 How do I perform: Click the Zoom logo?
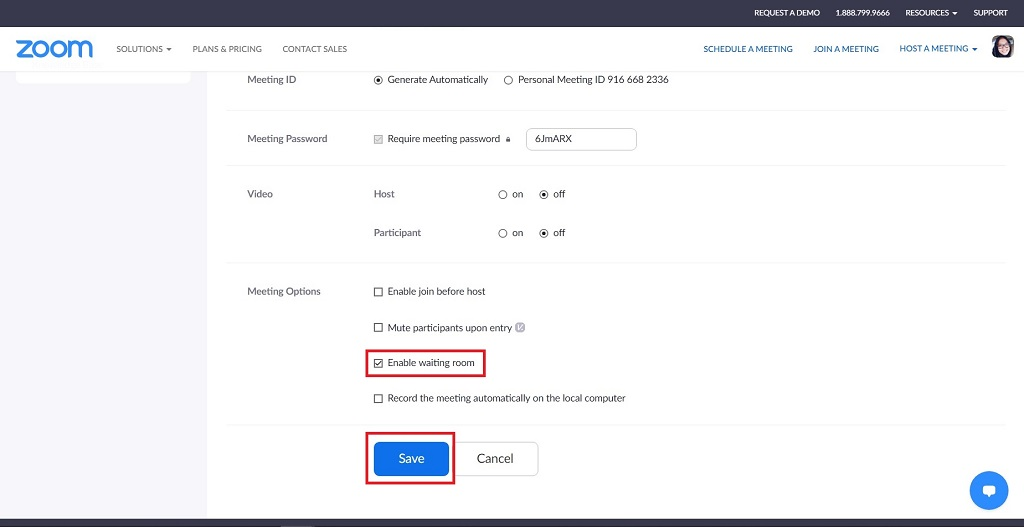[54, 49]
